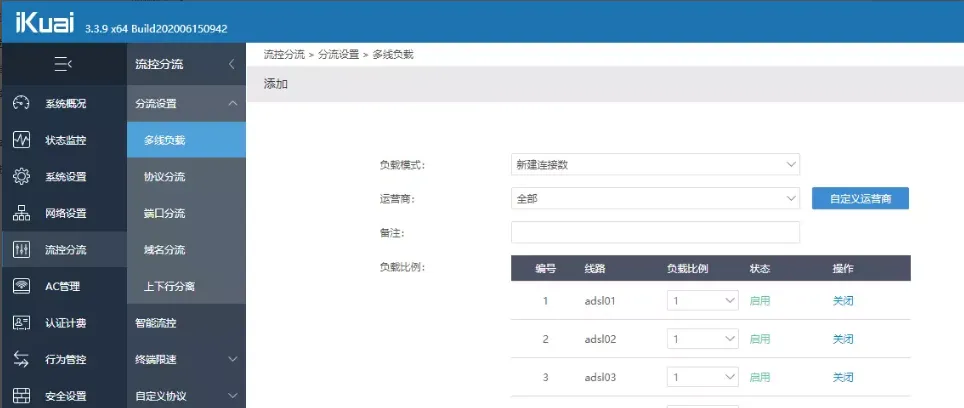Open the load ratio dropdown for adsl01

tap(703, 301)
